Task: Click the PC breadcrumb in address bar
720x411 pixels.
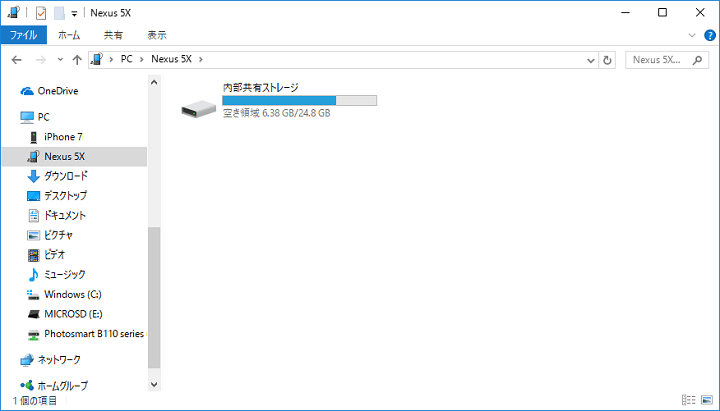Action: pyautogui.click(x=126, y=59)
